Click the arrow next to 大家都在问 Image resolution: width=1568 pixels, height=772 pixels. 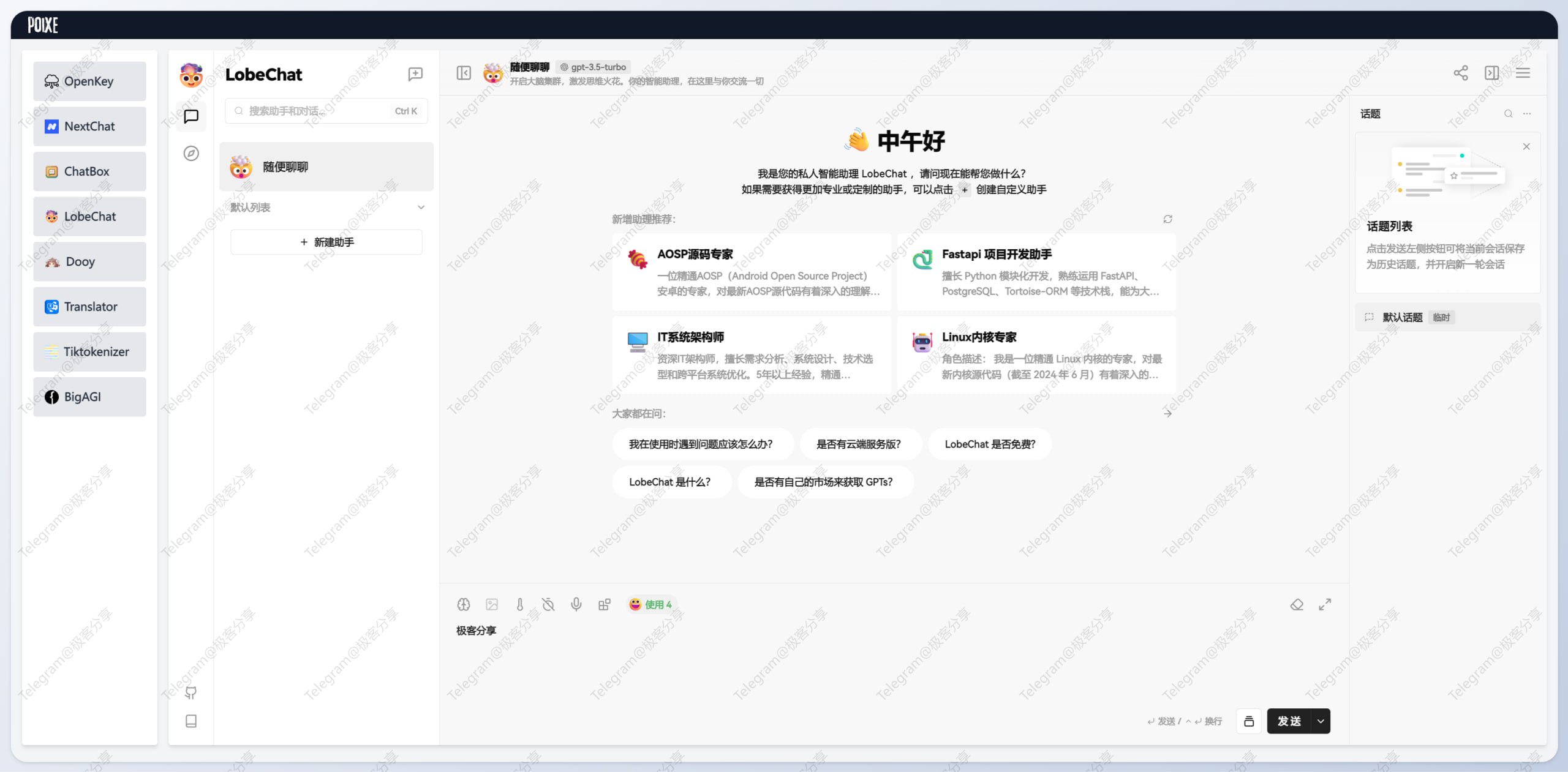1168,413
